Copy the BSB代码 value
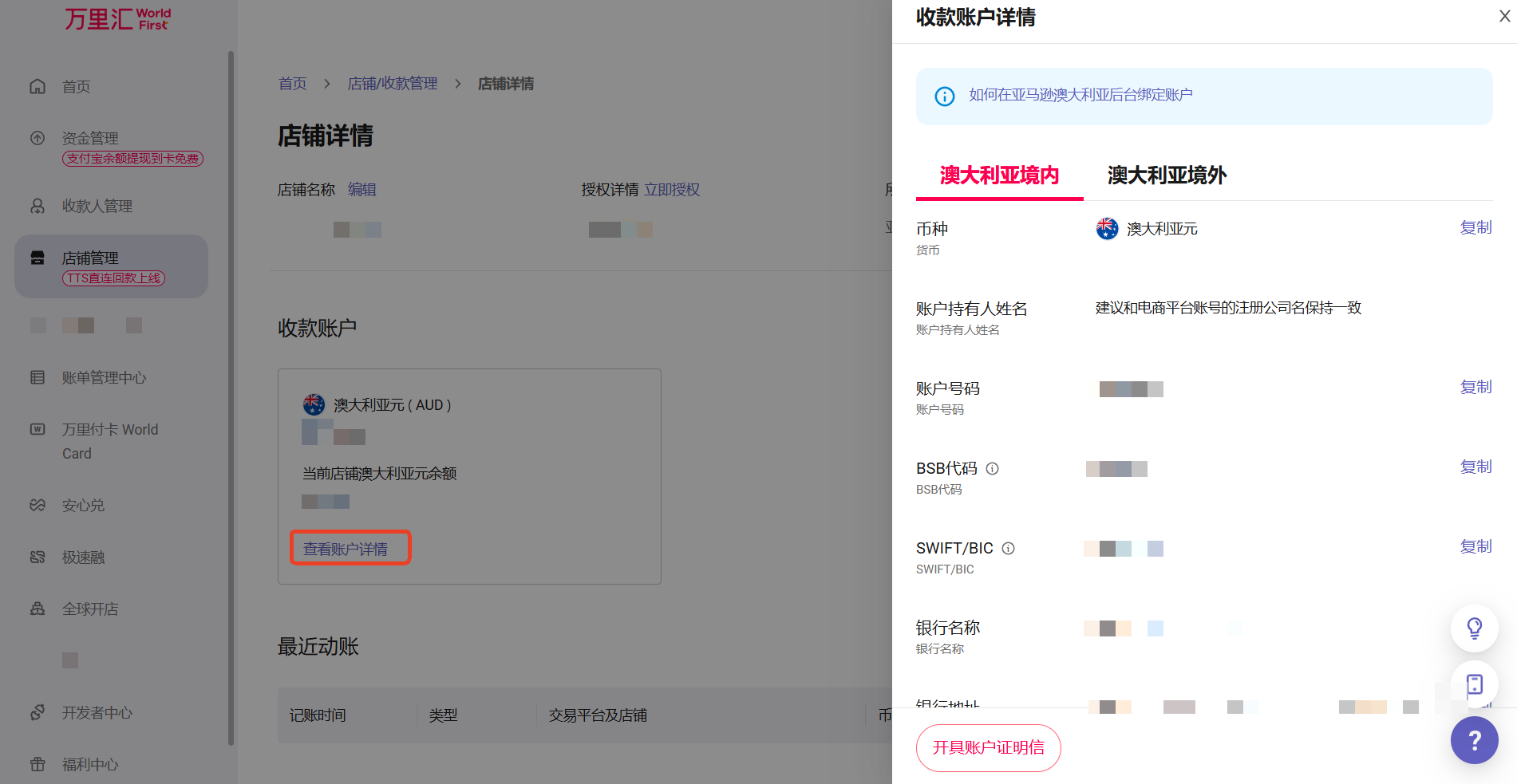1517x784 pixels. [x=1476, y=467]
